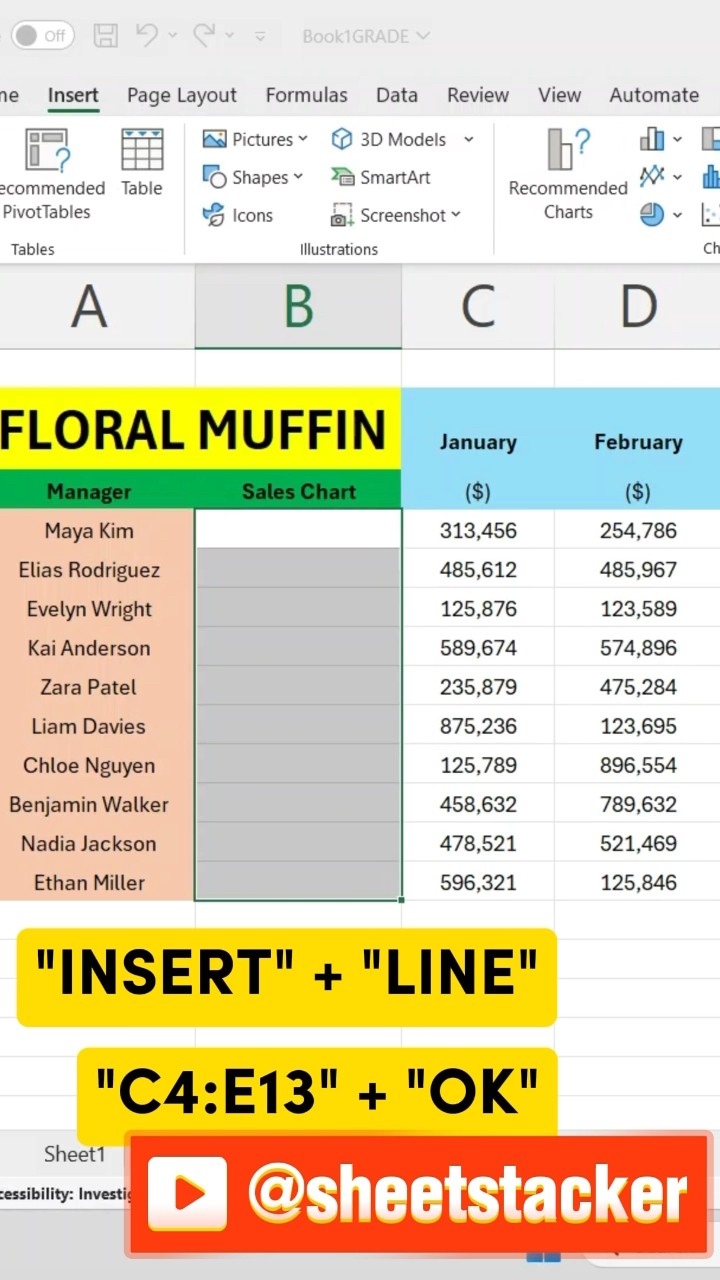Open the Screenshot menu
Screen dimensions: 720x1280
pyautogui.click(x=396, y=215)
